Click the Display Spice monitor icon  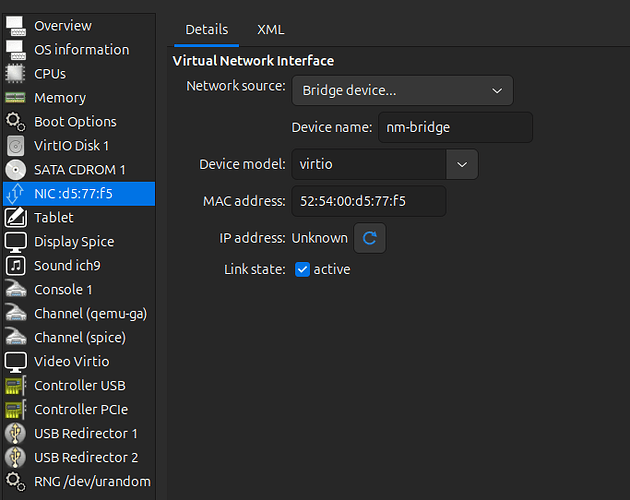tap(16, 242)
